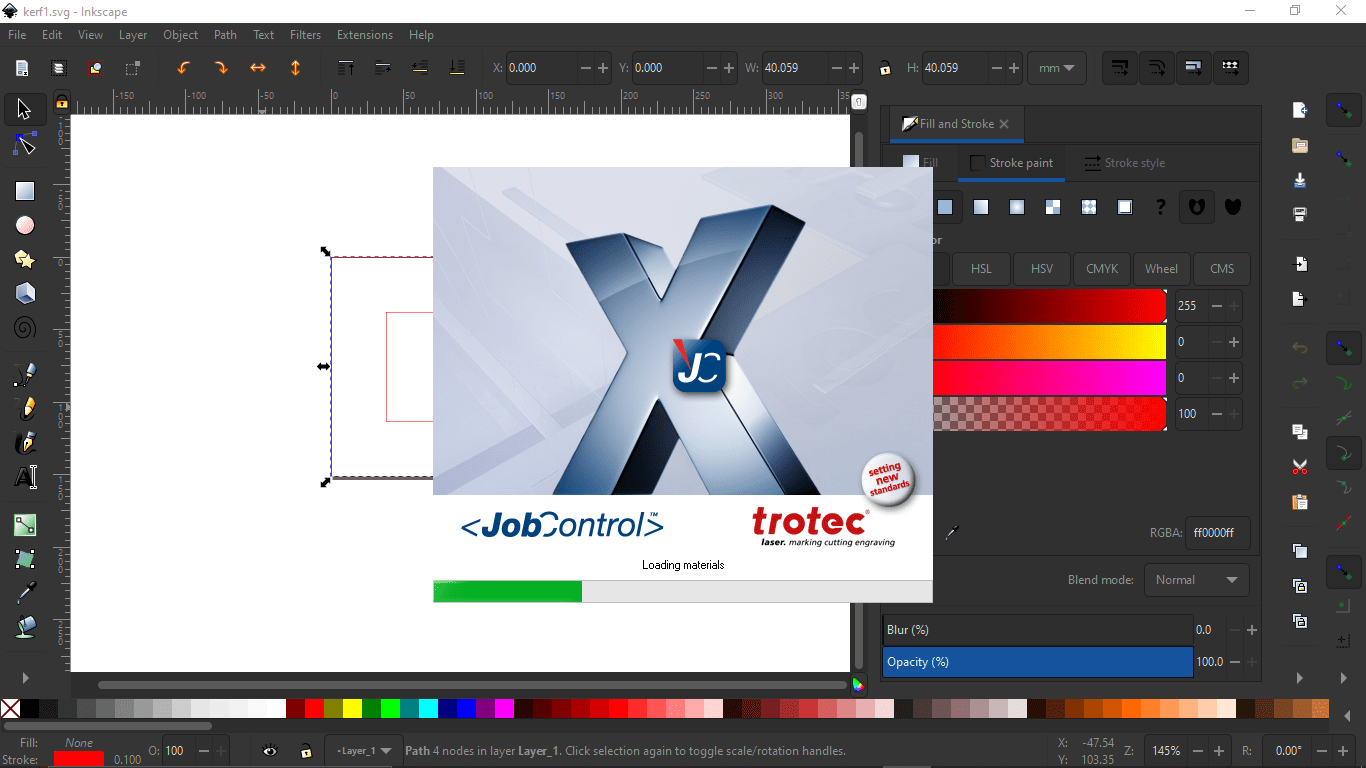This screenshot has width=1366, height=768.
Task: Open the Path menu
Action: (x=225, y=35)
